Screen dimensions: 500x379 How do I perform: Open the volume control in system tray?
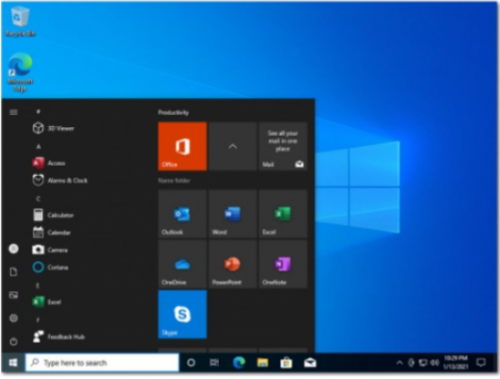[435, 362]
